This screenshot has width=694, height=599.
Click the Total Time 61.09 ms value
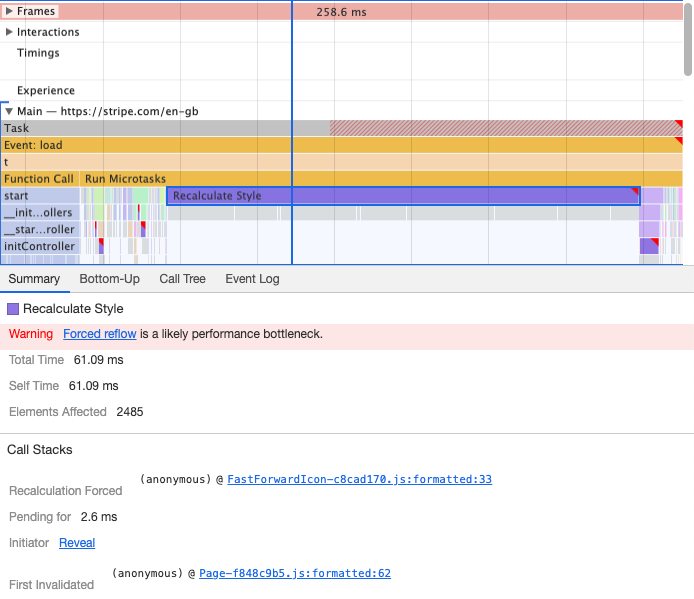click(x=98, y=360)
